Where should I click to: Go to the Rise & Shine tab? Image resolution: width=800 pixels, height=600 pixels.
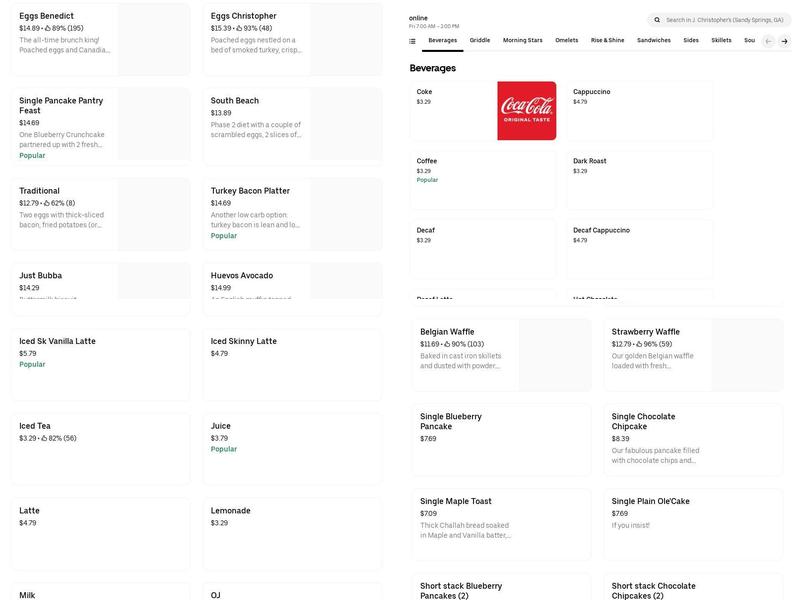pos(607,41)
